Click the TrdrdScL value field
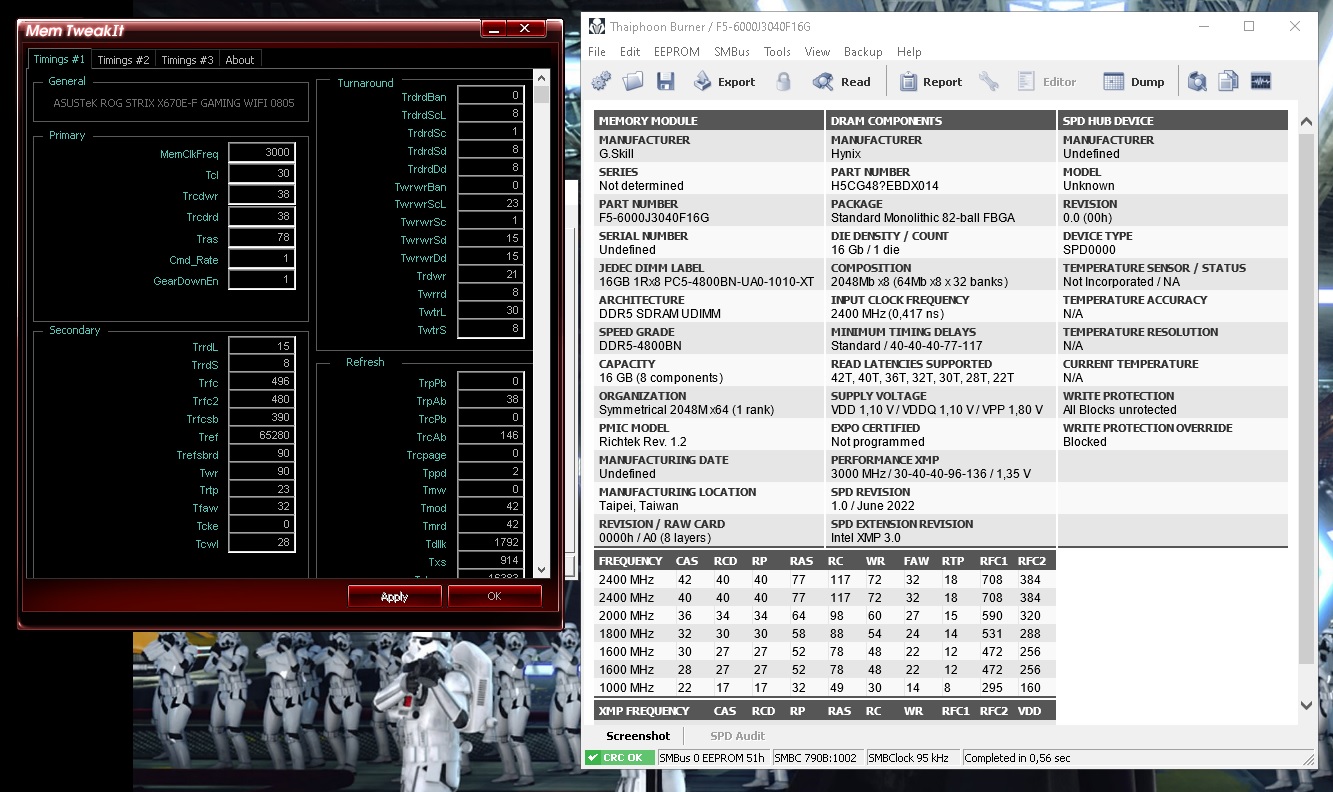Screen dimensions: 1333x792 click(x=491, y=114)
